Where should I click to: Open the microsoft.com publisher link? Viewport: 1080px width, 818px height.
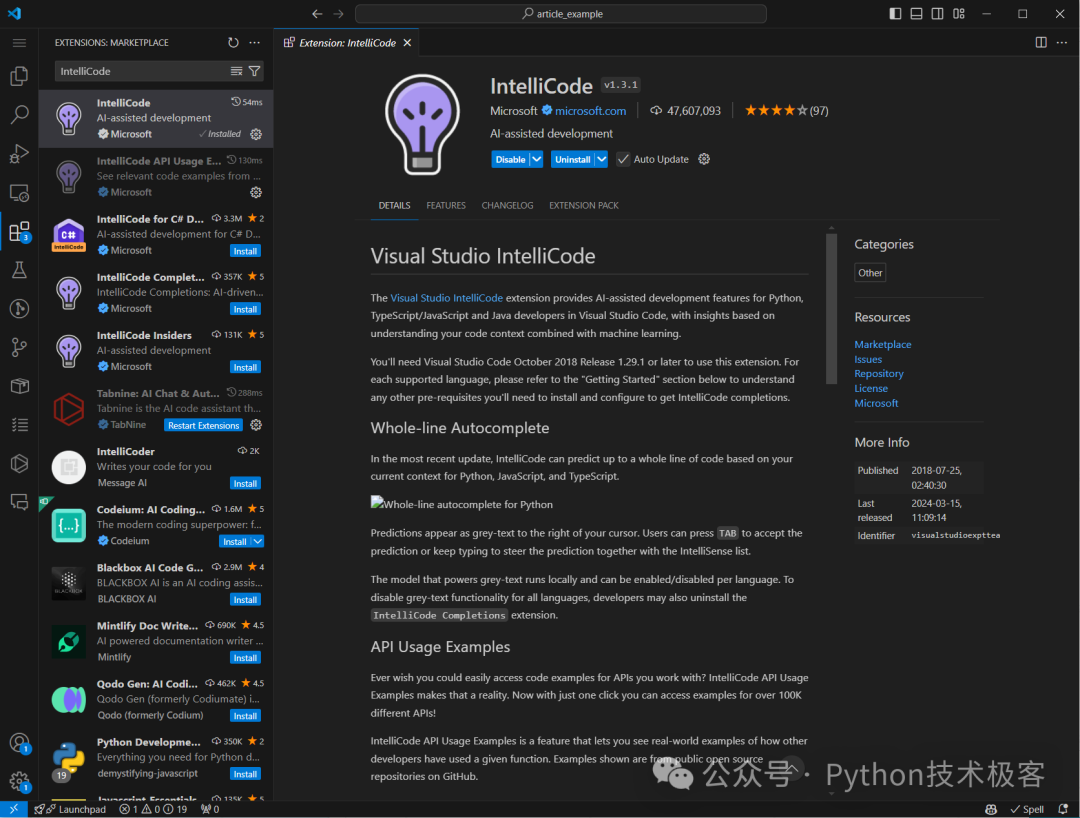pyautogui.click(x=590, y=111)
